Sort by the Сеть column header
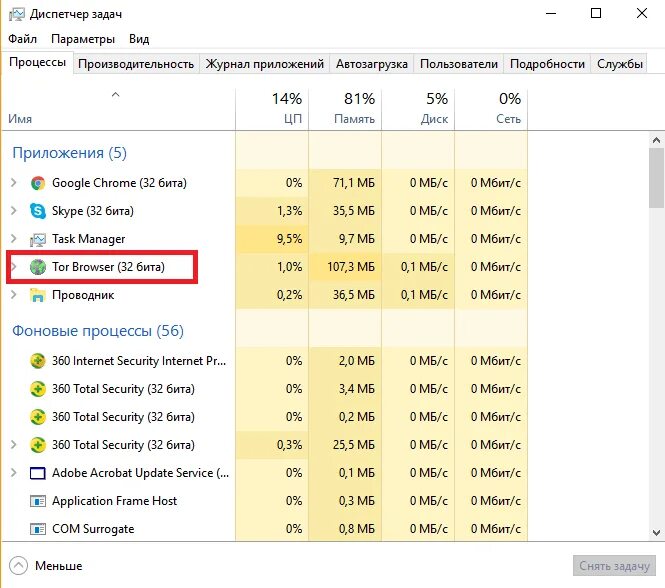Viewport: 665px width, 588px height. (491, 109)
